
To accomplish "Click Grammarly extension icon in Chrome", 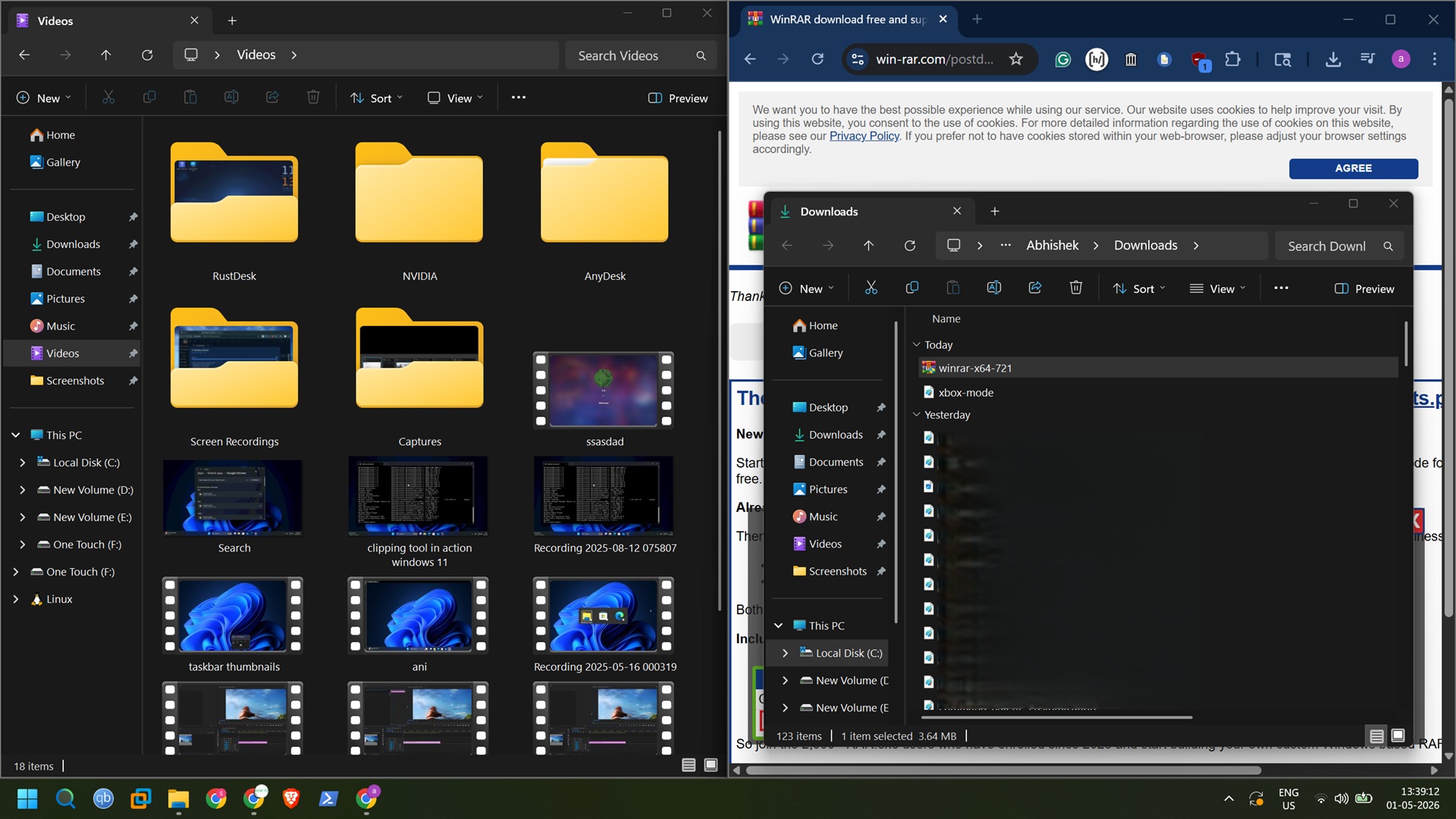I will (1063, 59).
